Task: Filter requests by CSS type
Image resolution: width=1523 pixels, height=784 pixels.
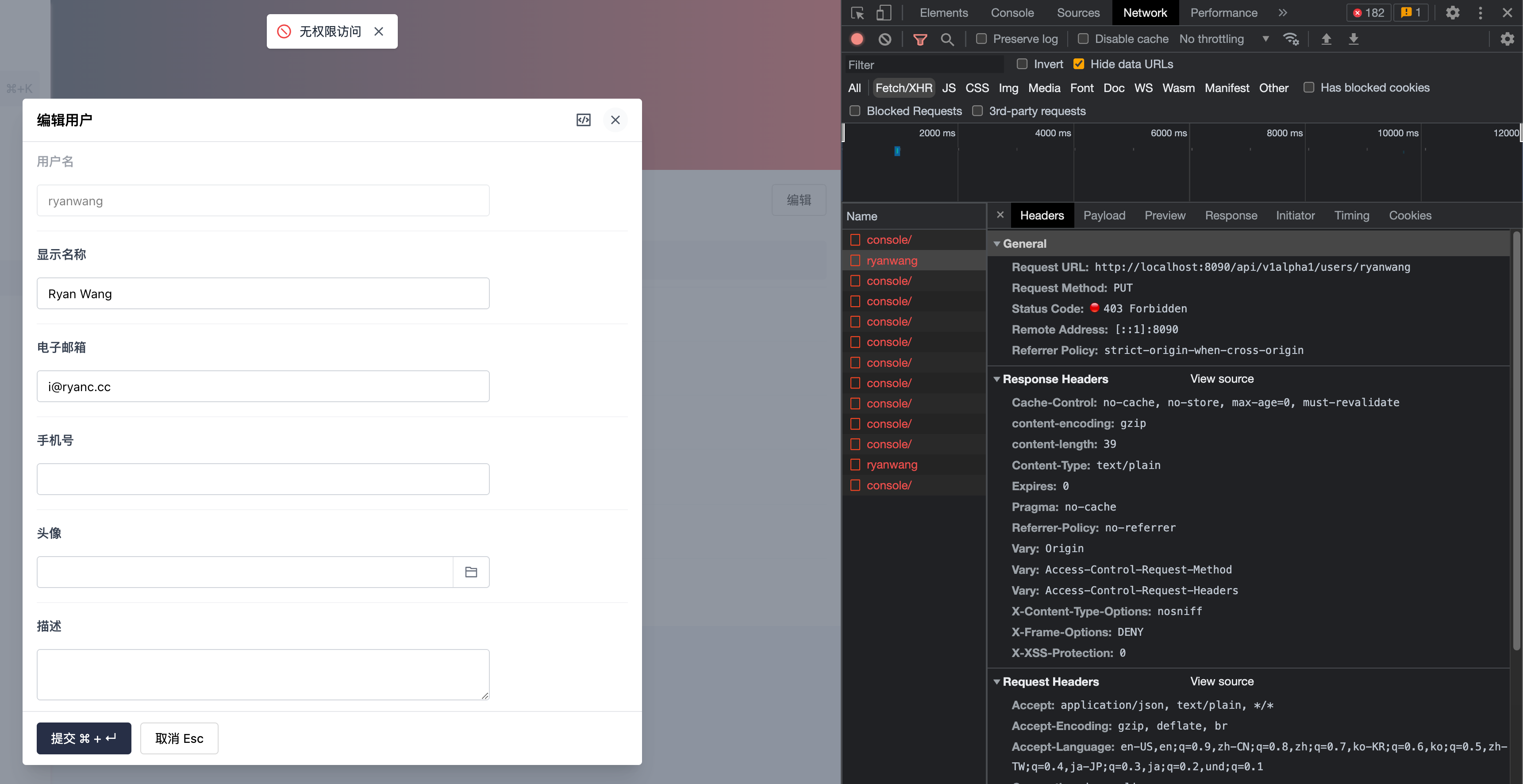Action: 977,88
